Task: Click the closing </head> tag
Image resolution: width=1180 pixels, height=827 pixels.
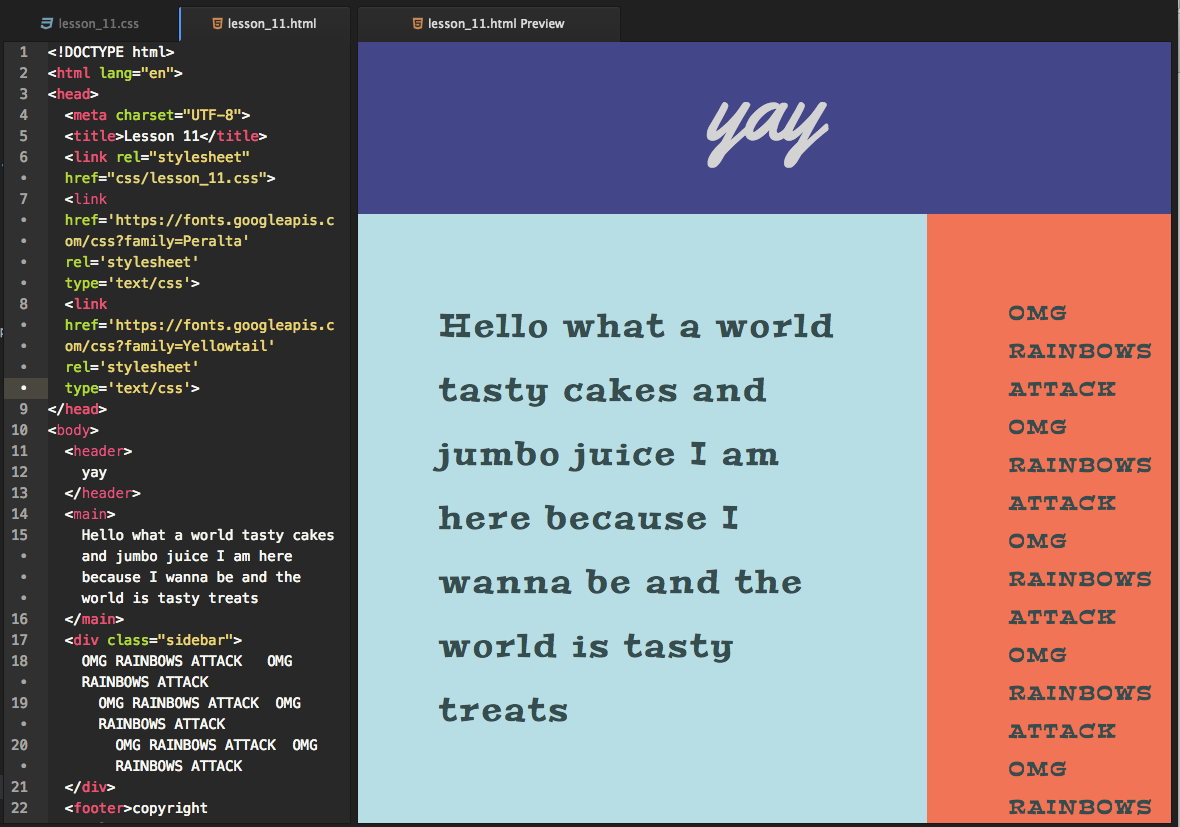Action: [78, 409]
